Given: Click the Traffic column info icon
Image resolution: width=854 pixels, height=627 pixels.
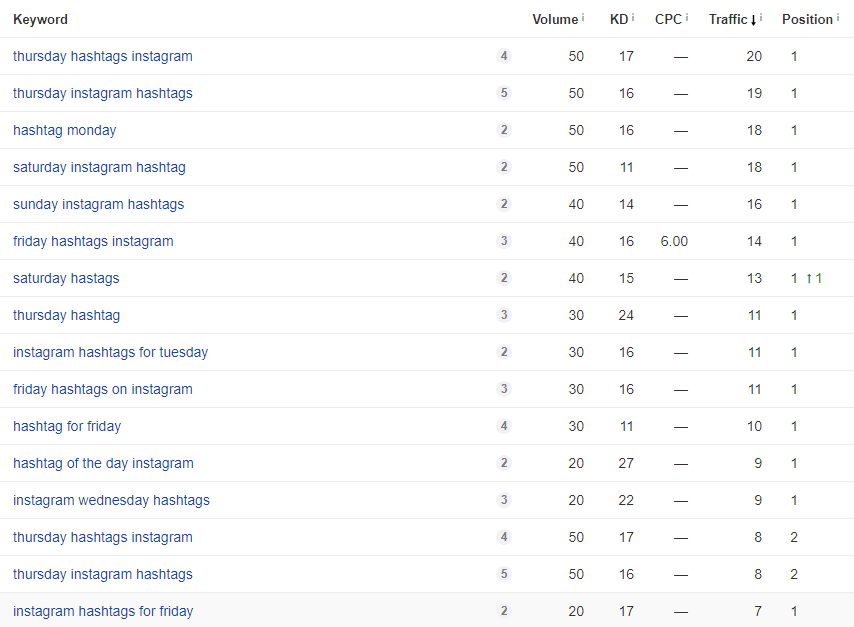Looking at the screenshot, I should [x=763, y=17].
